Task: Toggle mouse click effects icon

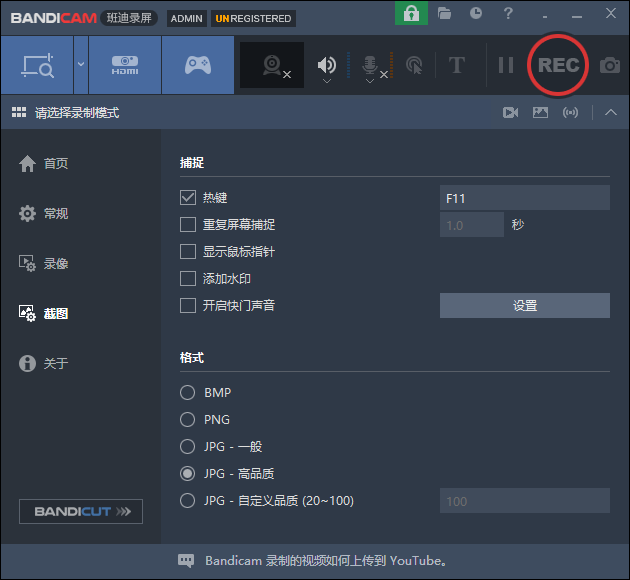Action: 414,65
